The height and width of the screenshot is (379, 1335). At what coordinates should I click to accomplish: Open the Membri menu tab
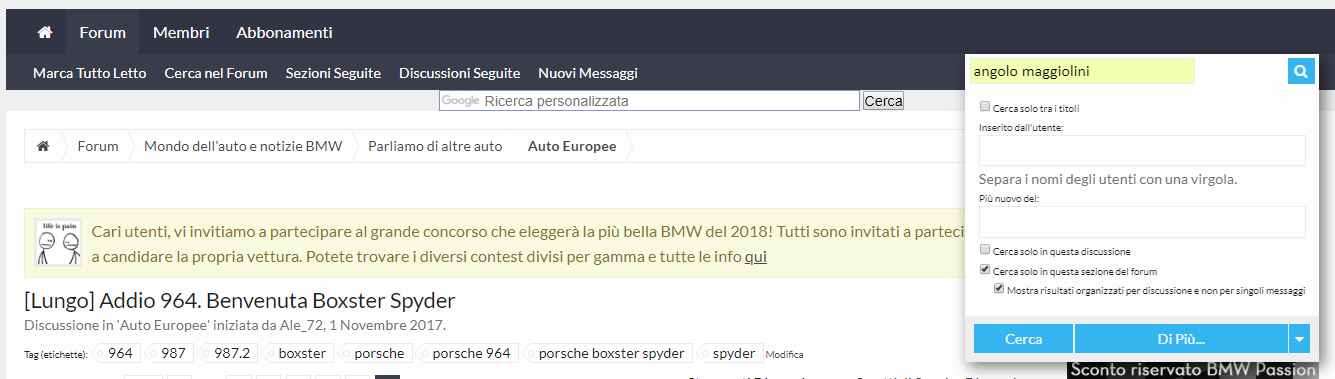(x=181, y=32)
